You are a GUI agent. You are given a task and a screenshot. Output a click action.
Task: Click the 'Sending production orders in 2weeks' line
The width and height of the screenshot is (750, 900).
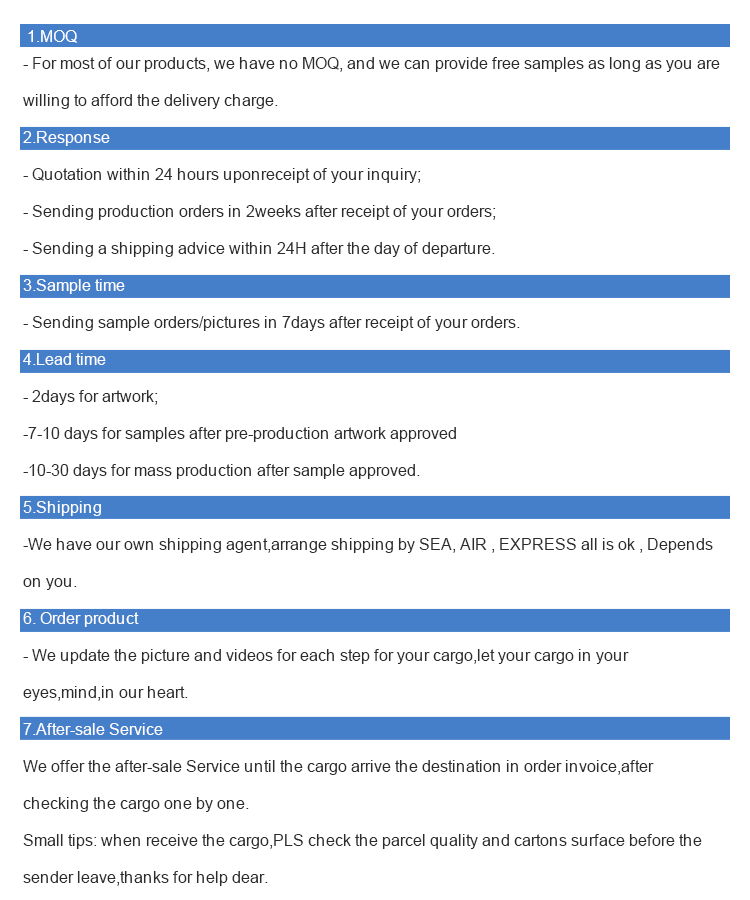coord(259,212)
